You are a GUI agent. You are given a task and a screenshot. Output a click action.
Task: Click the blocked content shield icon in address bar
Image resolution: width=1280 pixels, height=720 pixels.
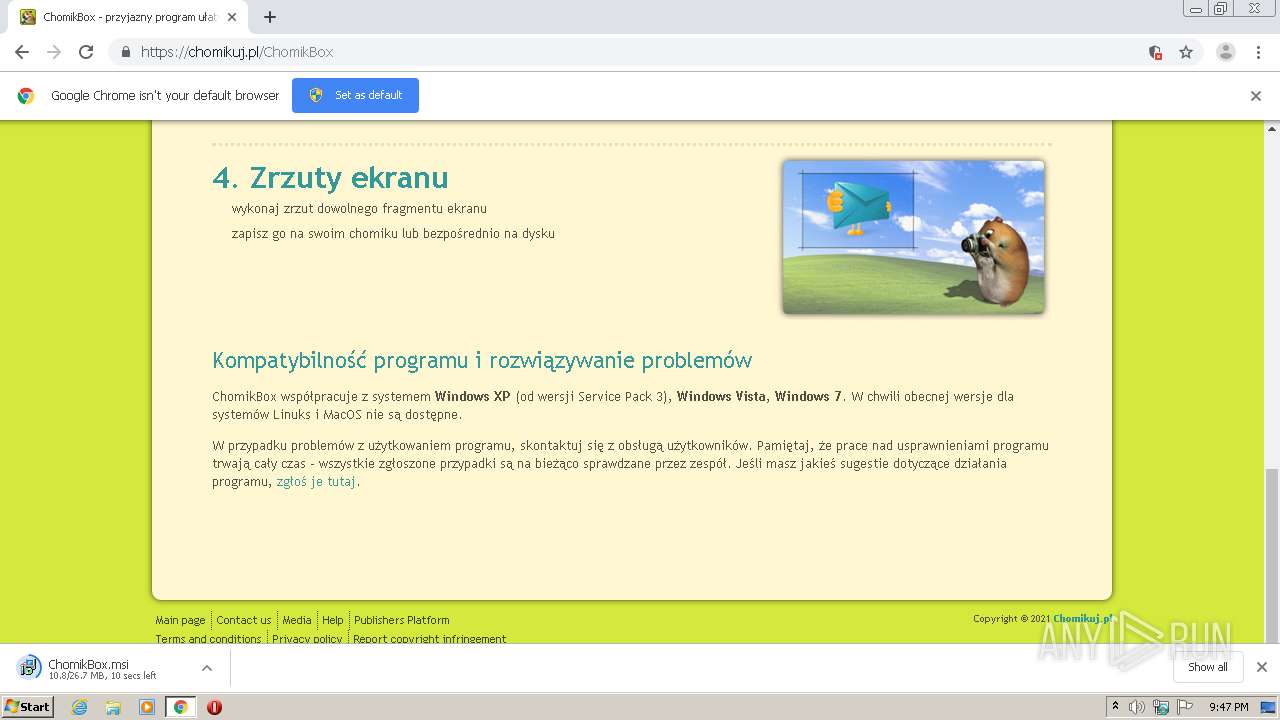pyautogui.click(x=1155, y=52)
